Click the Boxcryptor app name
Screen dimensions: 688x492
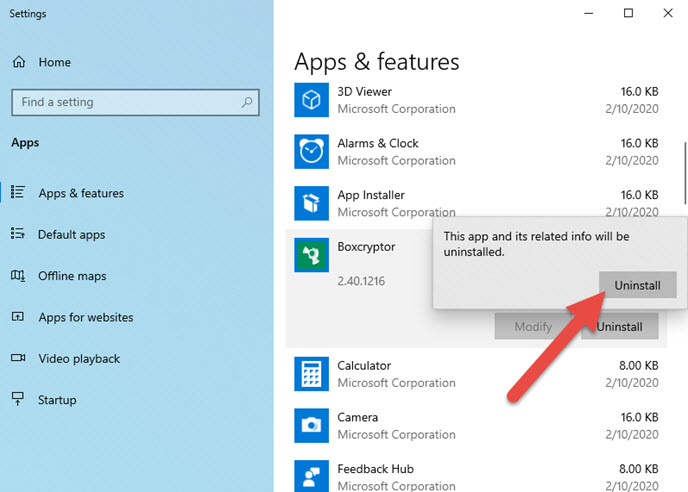(366, 247)
